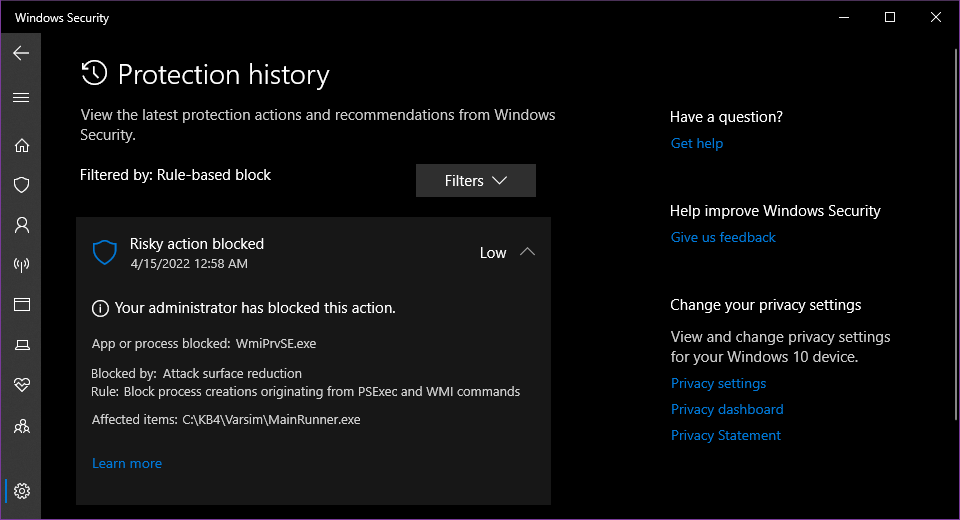Open Device security laptop icon
The image size is (960, 520).
tap(21, 345)
